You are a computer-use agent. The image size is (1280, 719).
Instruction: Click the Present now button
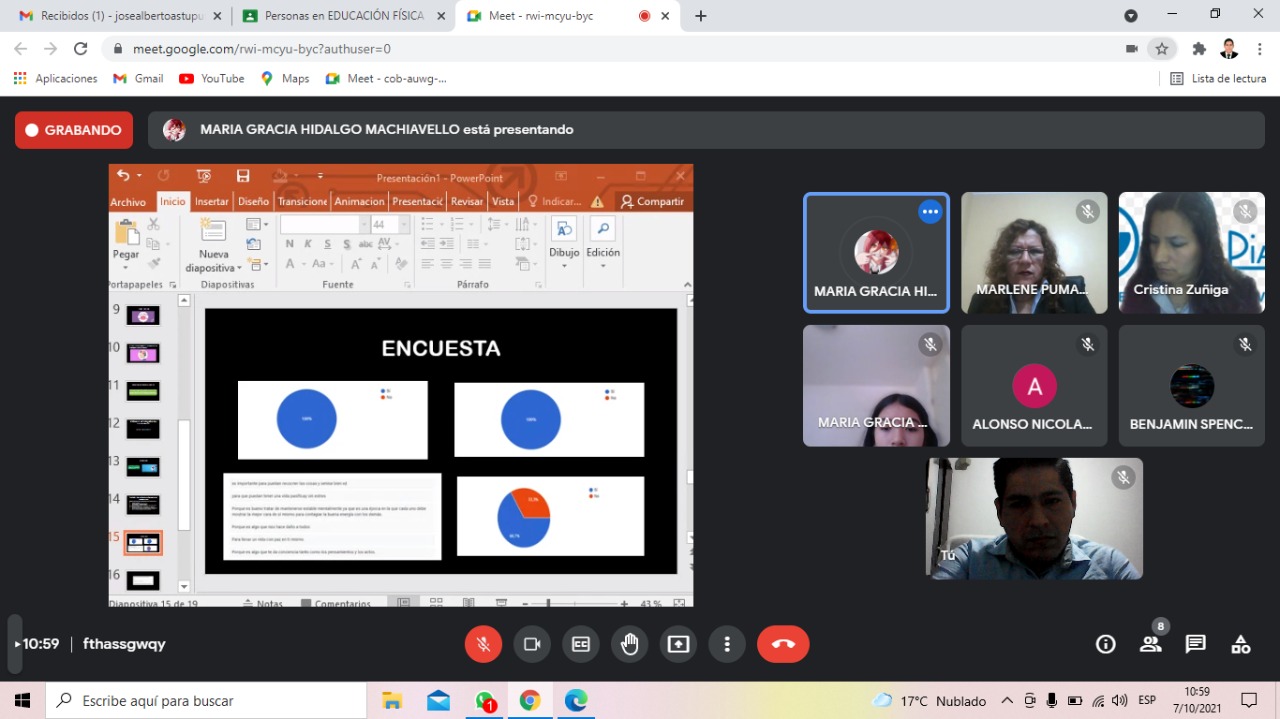point(678,644)
